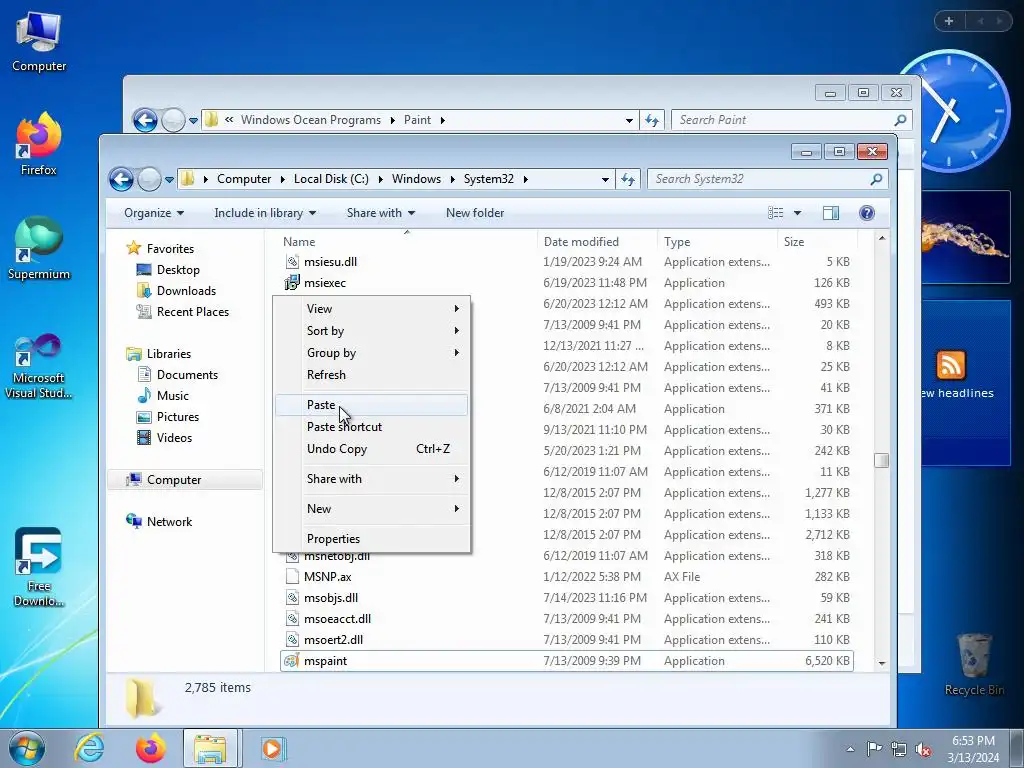Click the New folder button
Screen dimensions: 1024x768
(475, 213)
